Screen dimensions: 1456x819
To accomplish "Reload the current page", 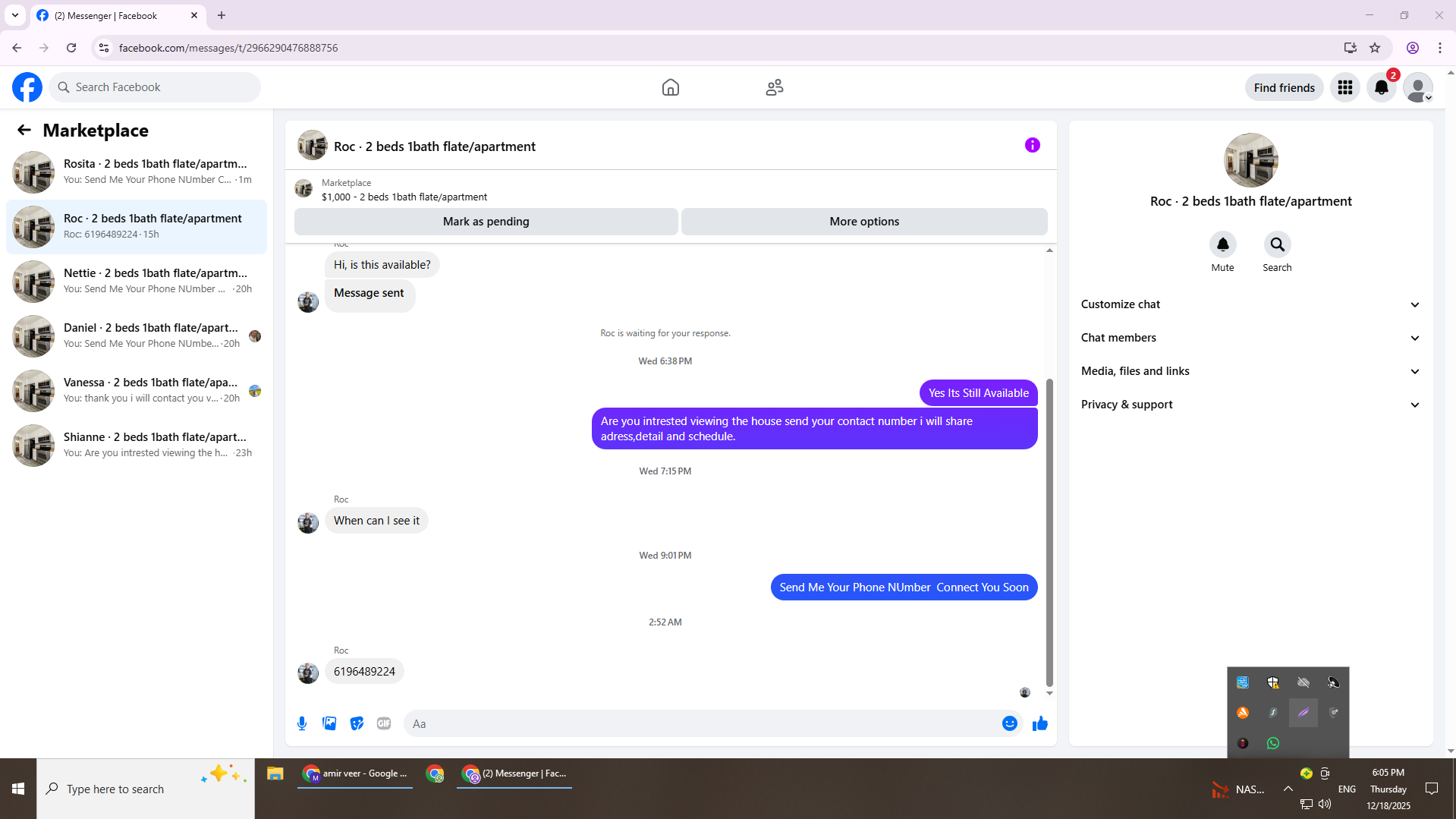I will pyautogui.click(x=71, y=48).
